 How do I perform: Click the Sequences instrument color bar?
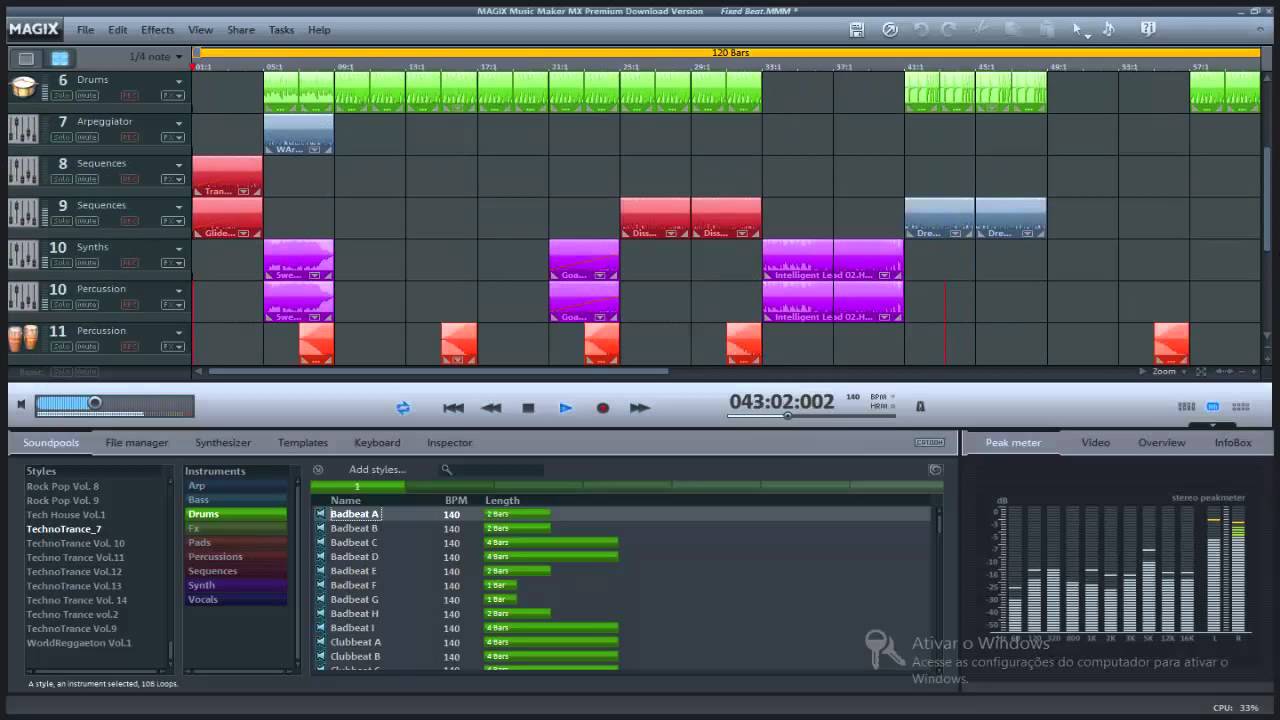pyautogui.click(x=236, y=571)
